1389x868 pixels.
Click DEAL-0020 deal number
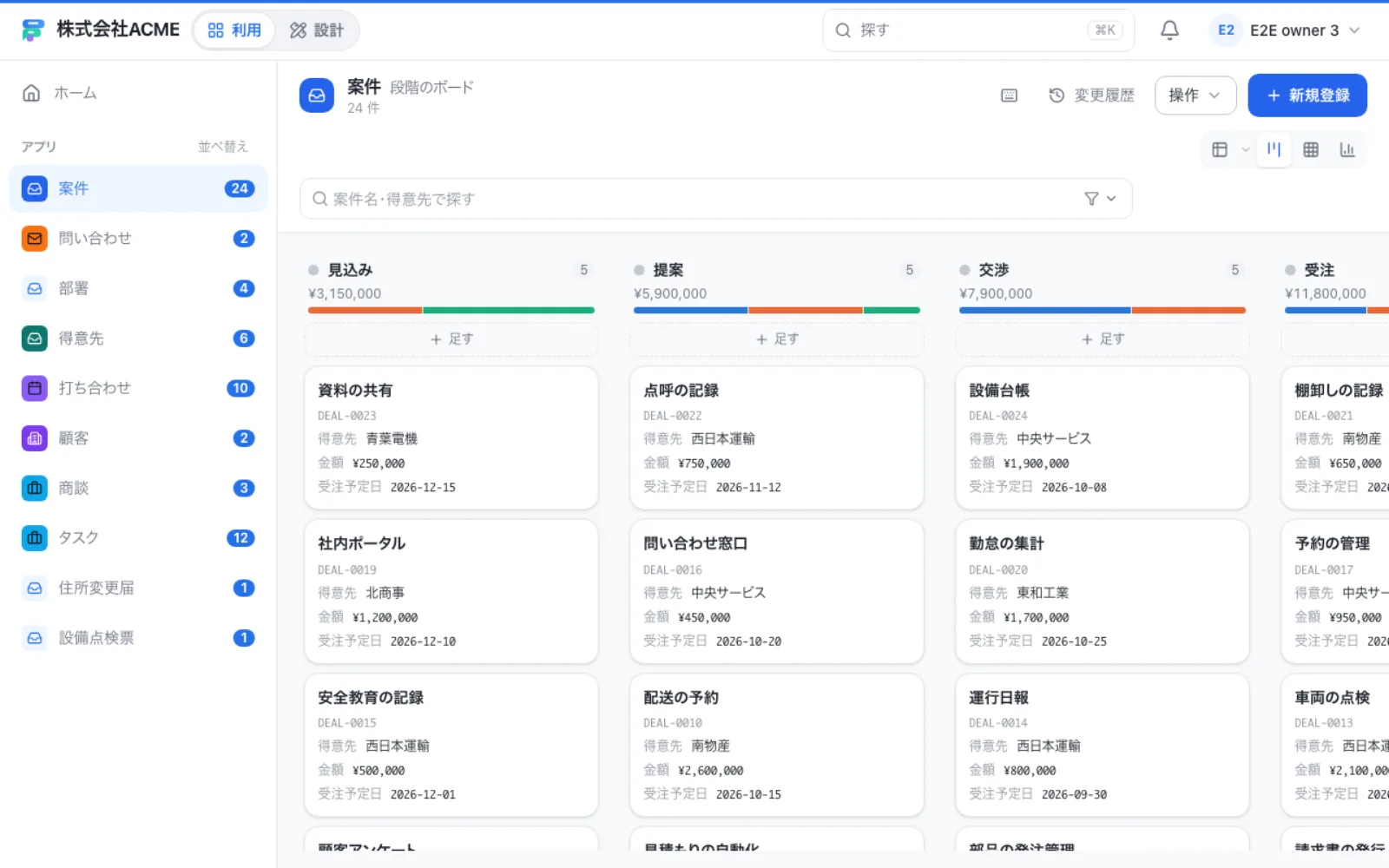pos(998,570)
